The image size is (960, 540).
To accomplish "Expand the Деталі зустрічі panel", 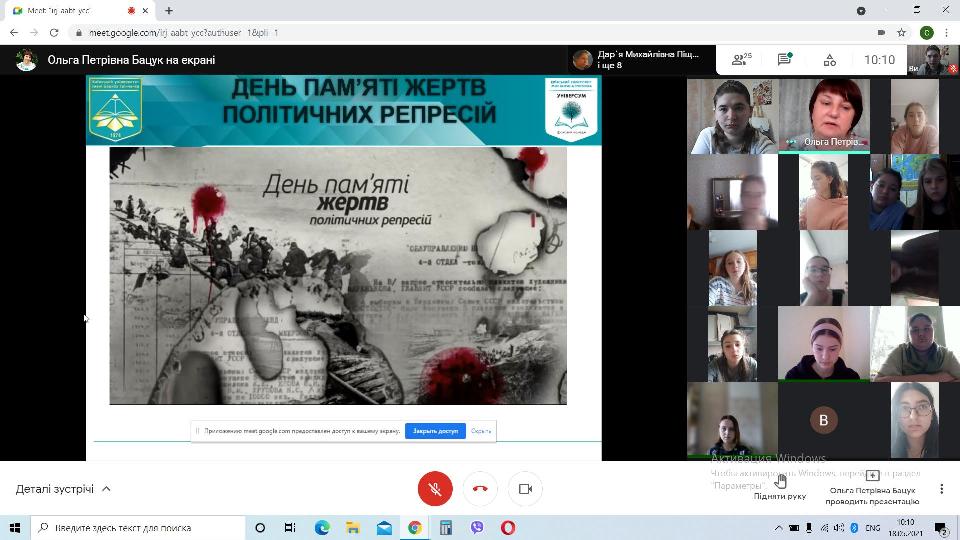I will (63, 489).
